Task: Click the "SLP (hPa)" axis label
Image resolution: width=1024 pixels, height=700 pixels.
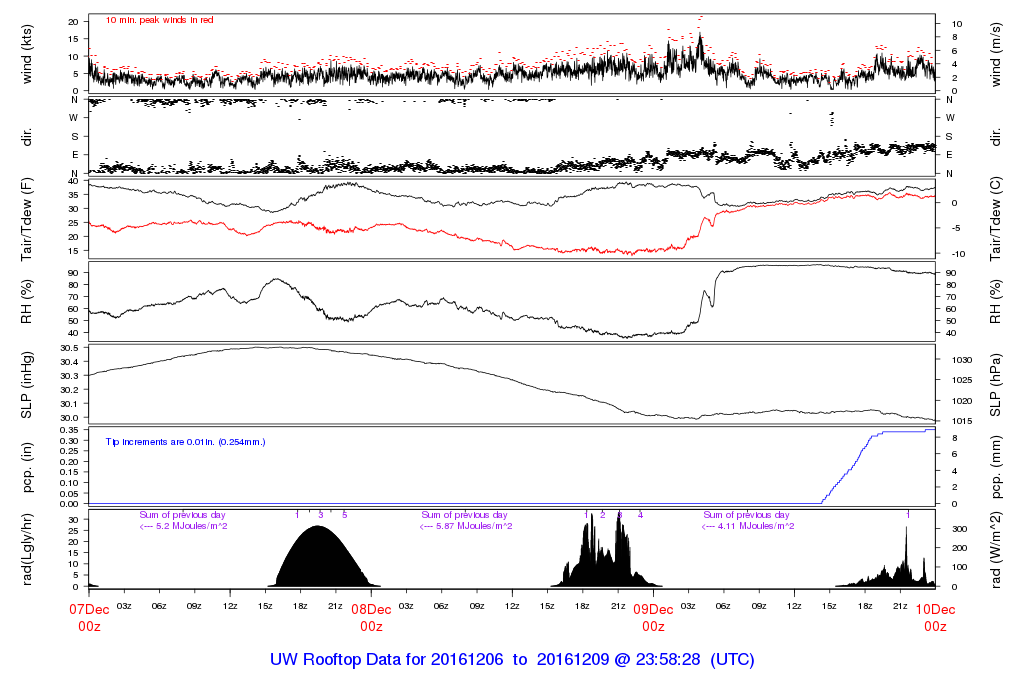Action: pyautogui.click(x=995, y=385)
